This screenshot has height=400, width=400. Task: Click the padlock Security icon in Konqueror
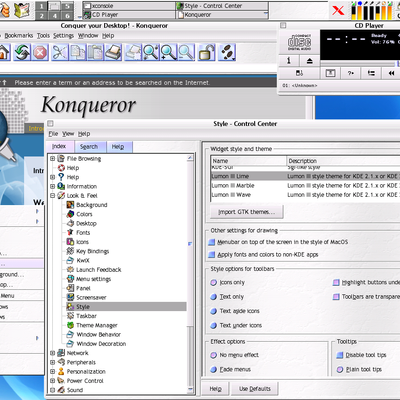[x=207, y=52]
